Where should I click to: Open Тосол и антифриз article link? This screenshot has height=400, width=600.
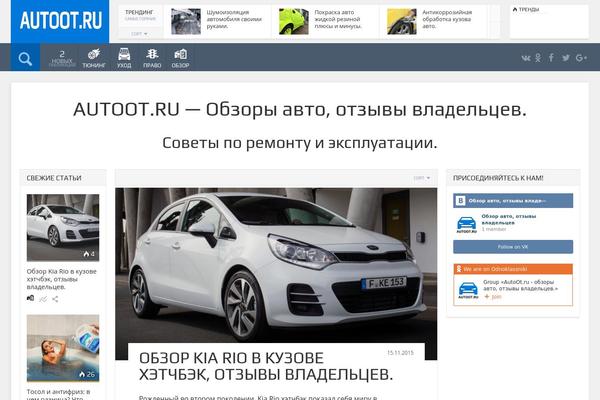click(59, 395)
